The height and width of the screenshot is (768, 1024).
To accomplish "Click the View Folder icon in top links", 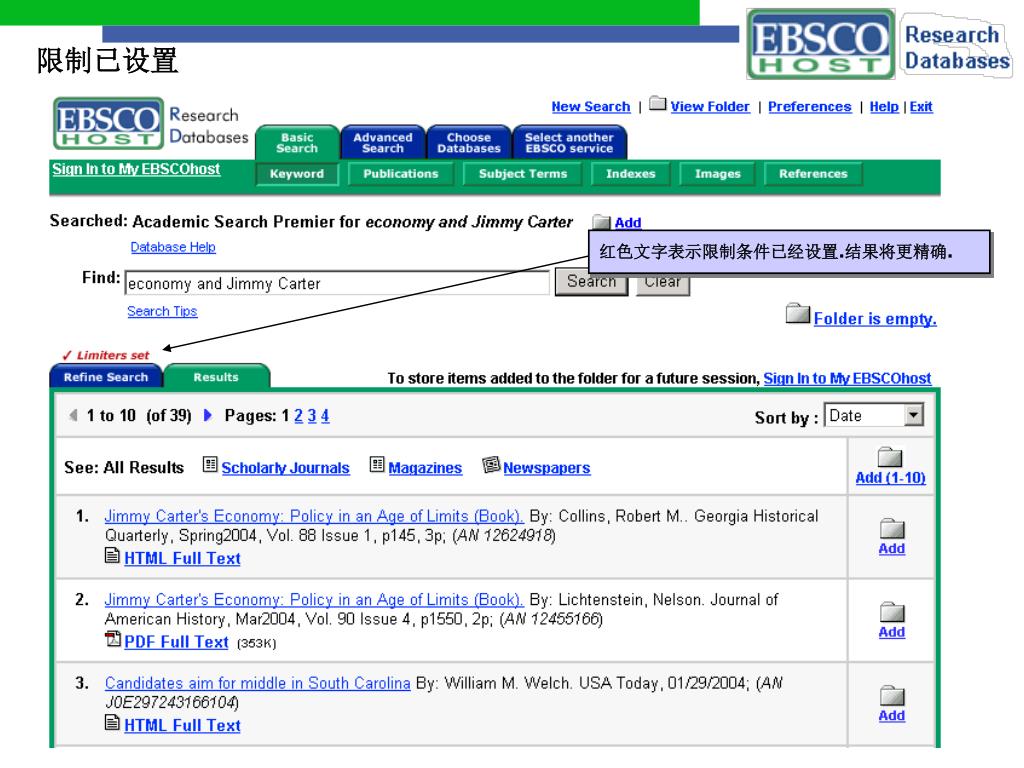I will pyautogui.click(x=658, y=104).
